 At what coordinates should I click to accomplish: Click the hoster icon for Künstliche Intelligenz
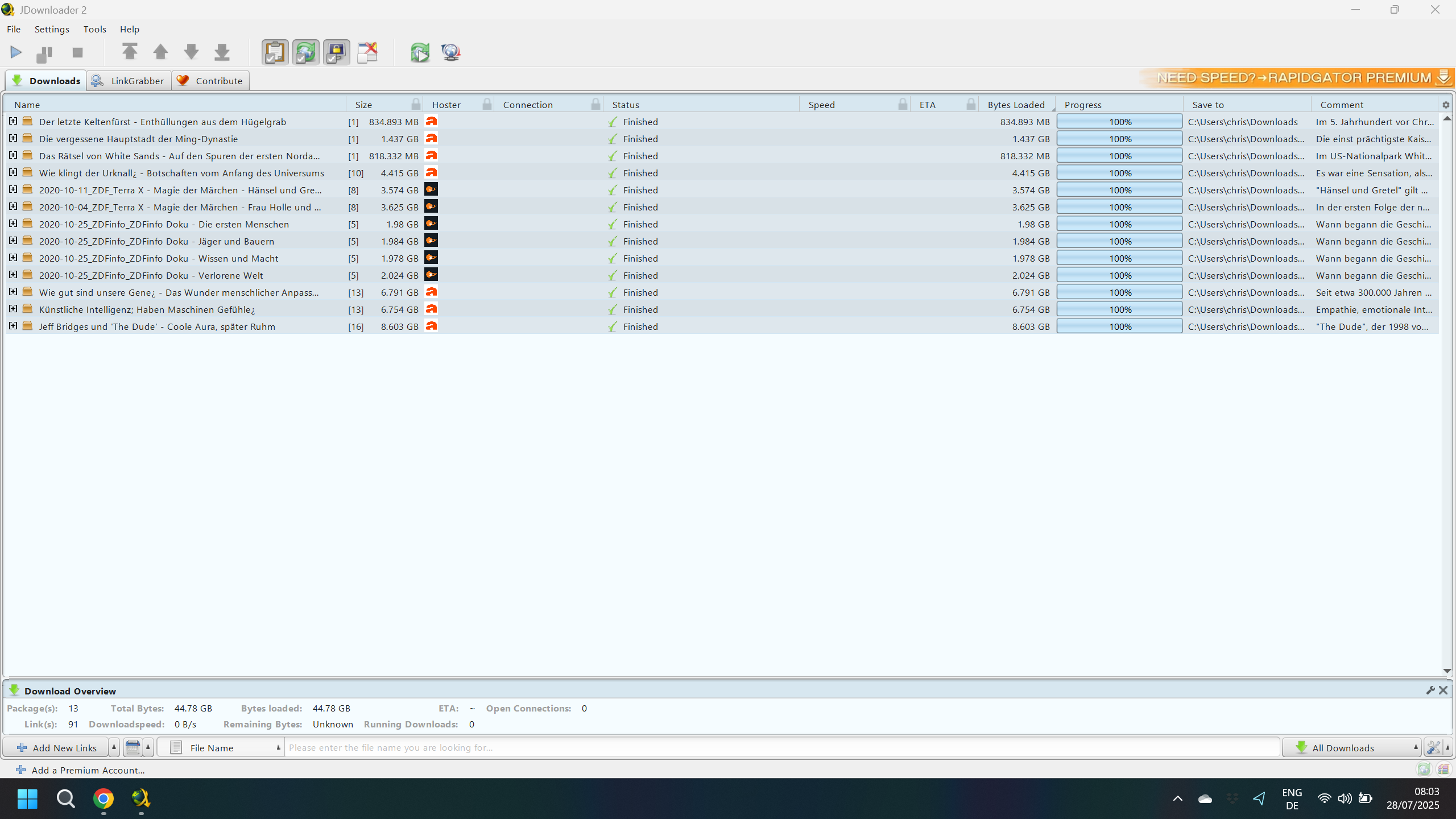click(431, 309)
